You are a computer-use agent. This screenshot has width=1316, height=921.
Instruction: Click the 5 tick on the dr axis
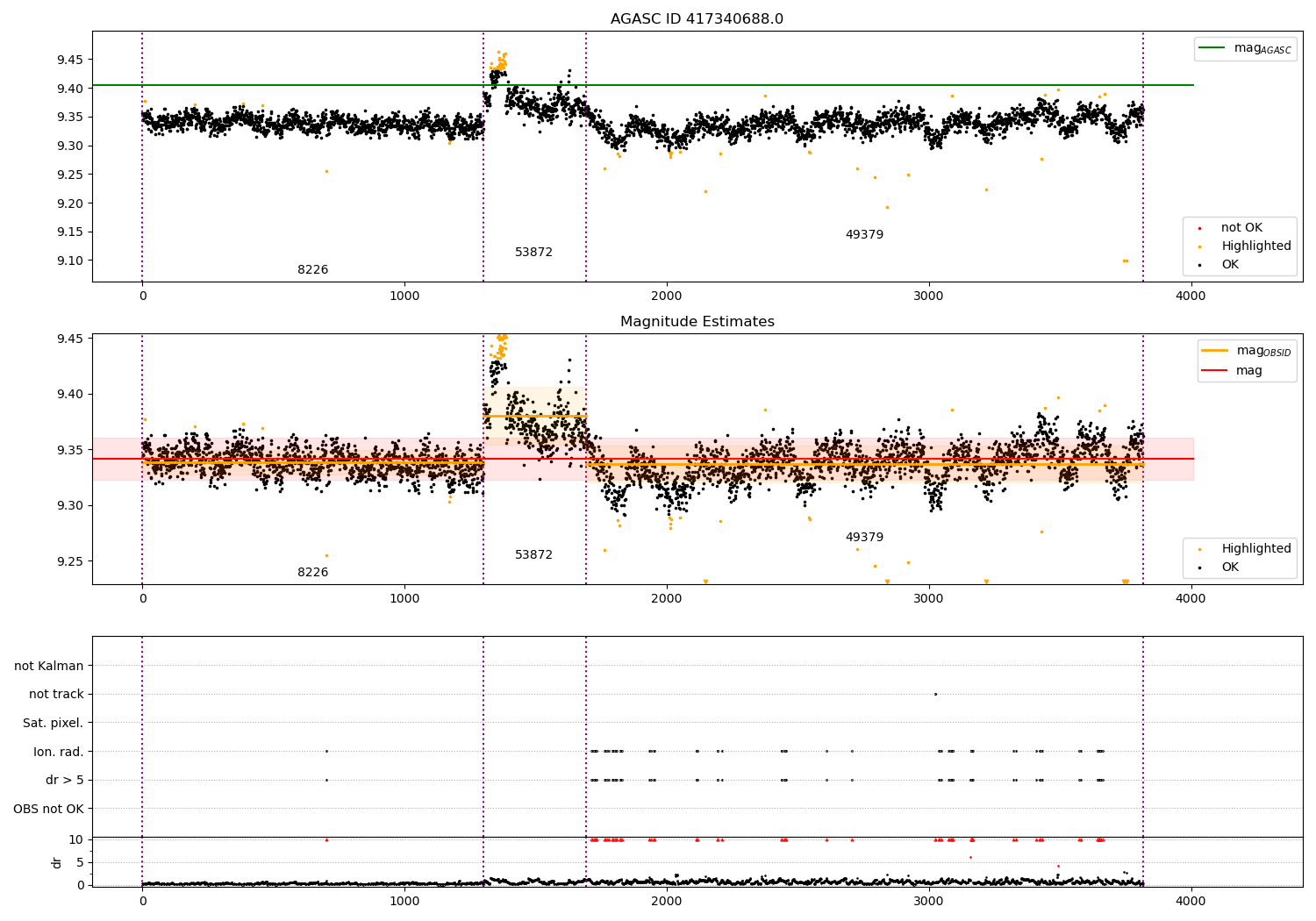[80, 862]
